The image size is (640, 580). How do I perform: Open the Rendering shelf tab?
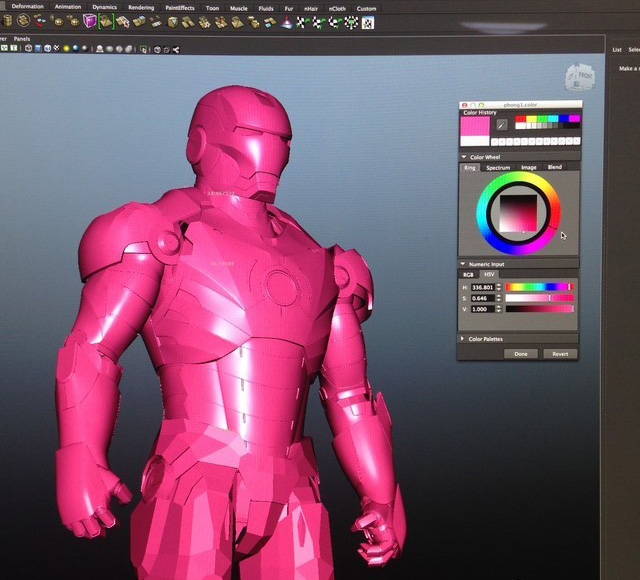click(141, 7)
